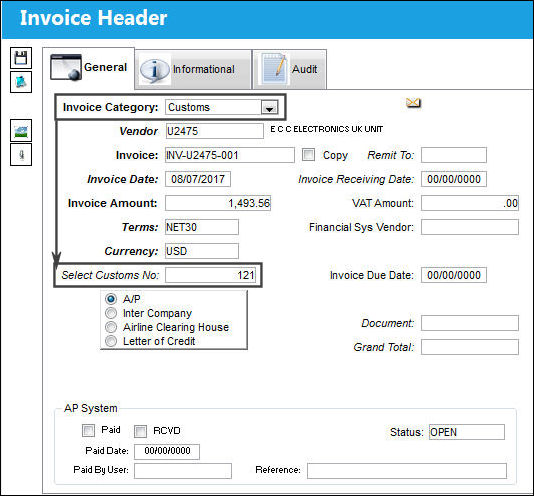534x496 pixels.
Task: Open the Audit tab
Action: (x=289, y=69)
